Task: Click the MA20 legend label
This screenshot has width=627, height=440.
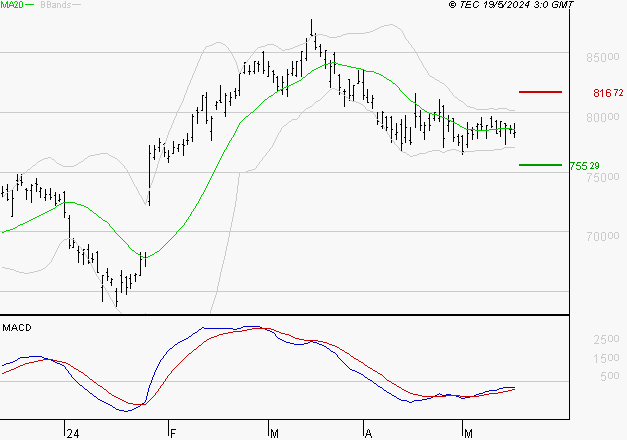Action: (12, 5)
